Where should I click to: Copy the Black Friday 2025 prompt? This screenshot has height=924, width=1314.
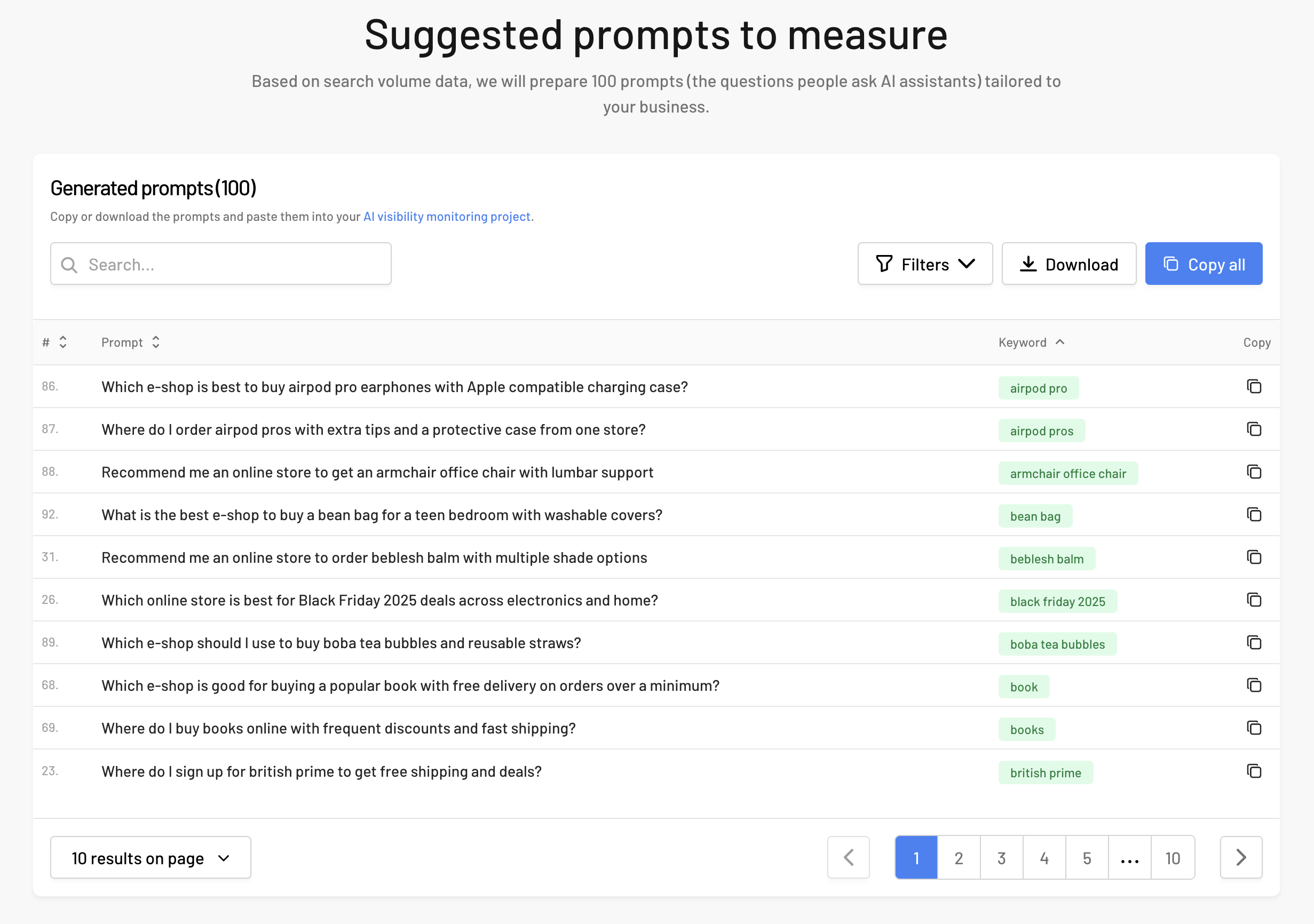coord(1254,600)
